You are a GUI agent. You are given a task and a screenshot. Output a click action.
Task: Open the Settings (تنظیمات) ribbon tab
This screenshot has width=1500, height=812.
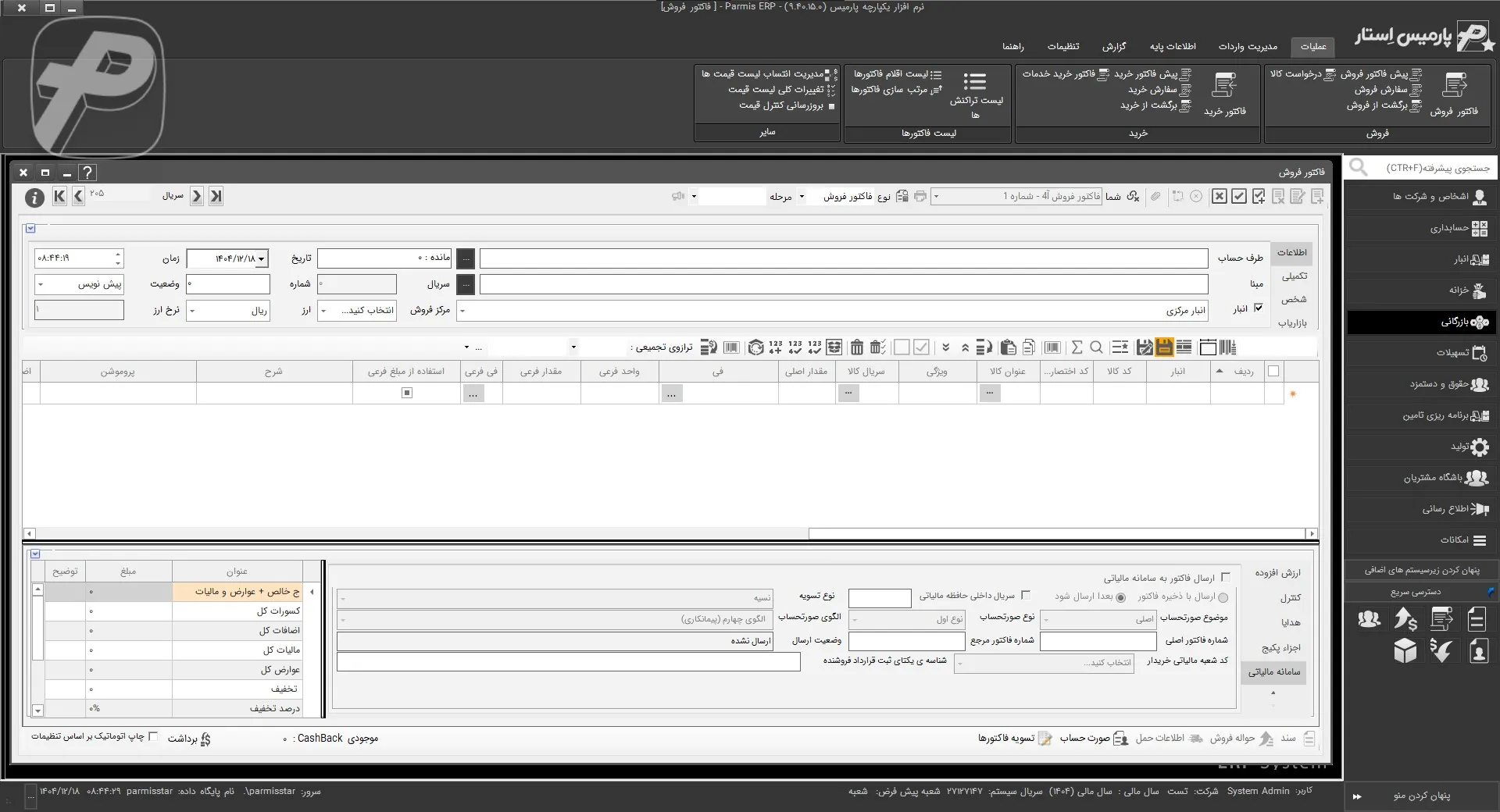(x=1063, y=47)
